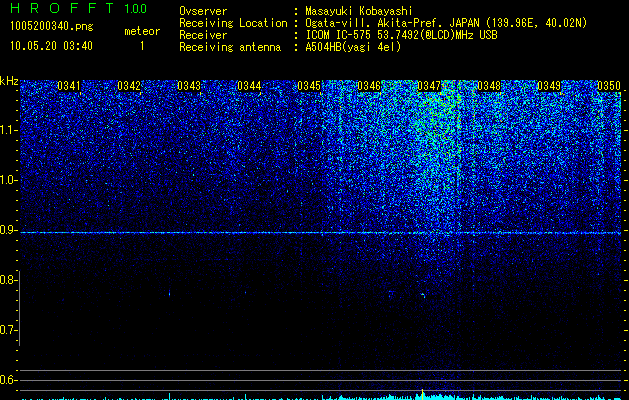Select the 0344 time marker
The height and width of the screenshot is (400, 629).
click(x=249, y=86)
